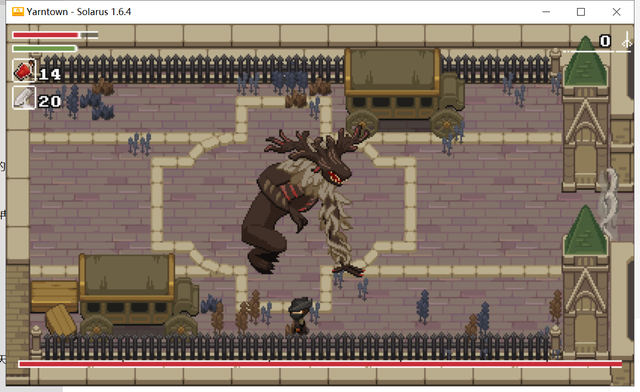Minimize the Yarntown window
The width and height of the screenshot is (640, 392).
[x=546, y=12]
